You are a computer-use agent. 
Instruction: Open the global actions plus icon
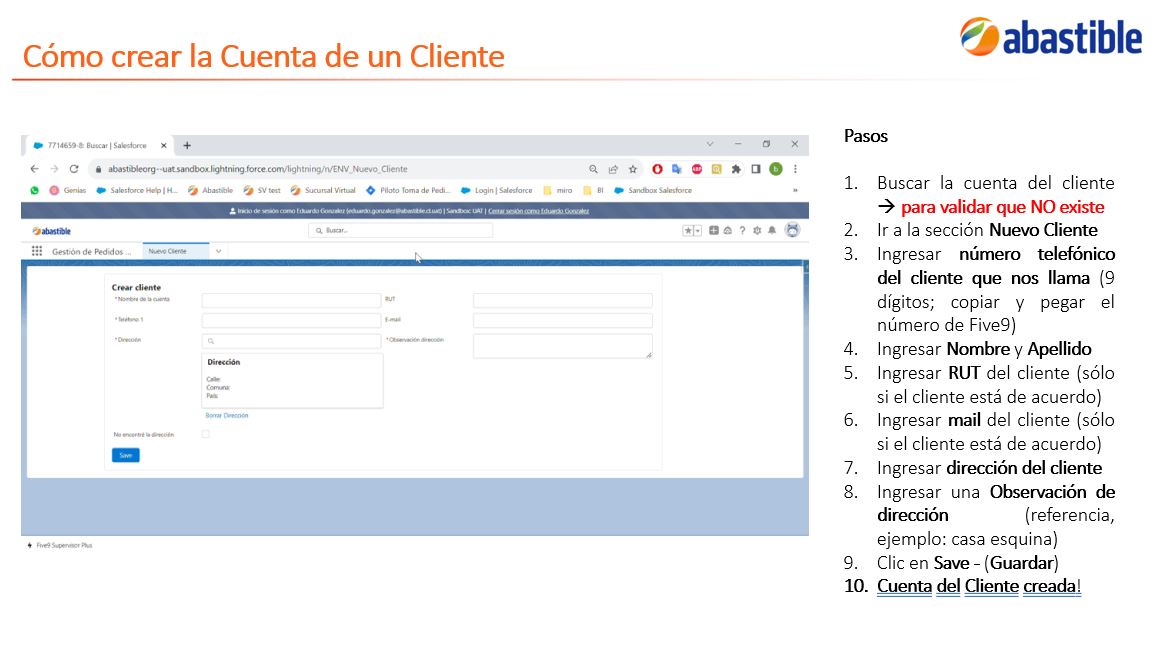[x=714, y=231]
